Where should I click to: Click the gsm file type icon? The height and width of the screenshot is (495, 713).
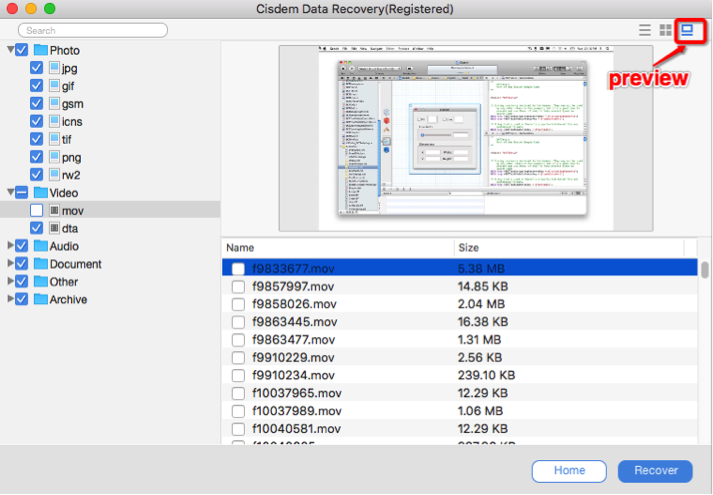[54, 103]
